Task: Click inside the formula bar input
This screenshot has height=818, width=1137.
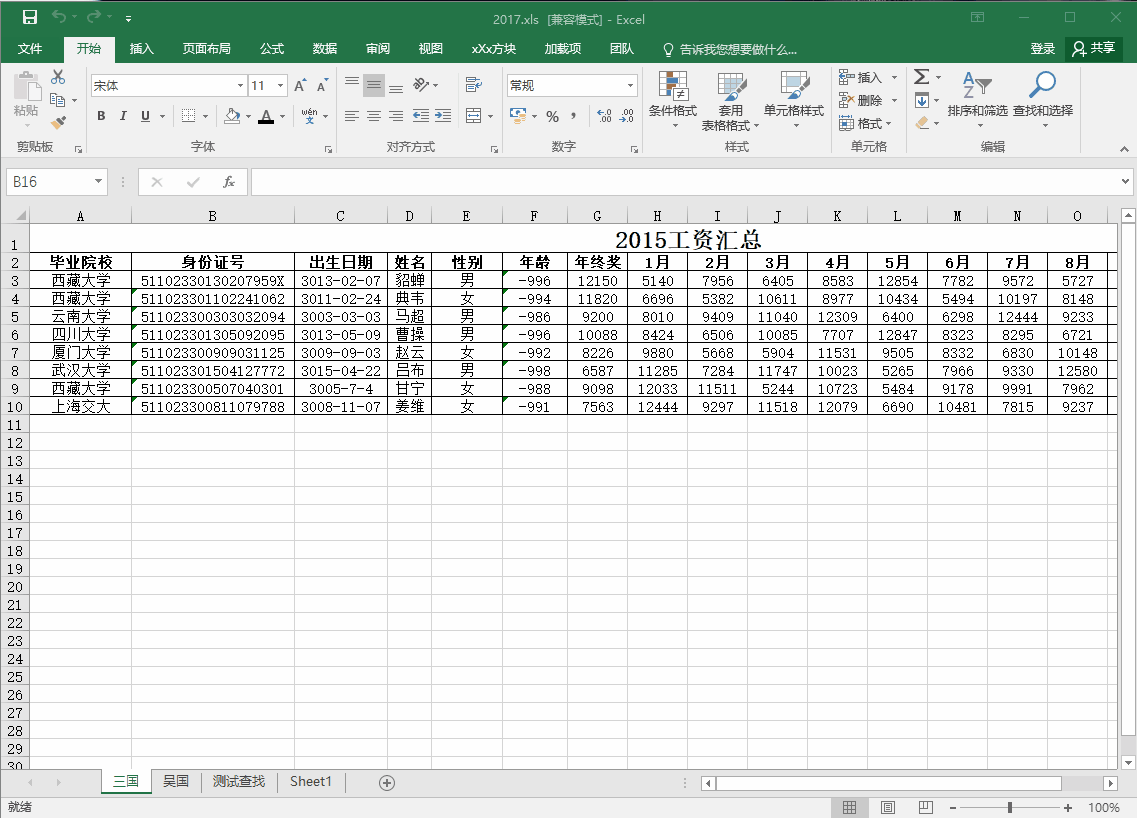Action: coord(684,182)
